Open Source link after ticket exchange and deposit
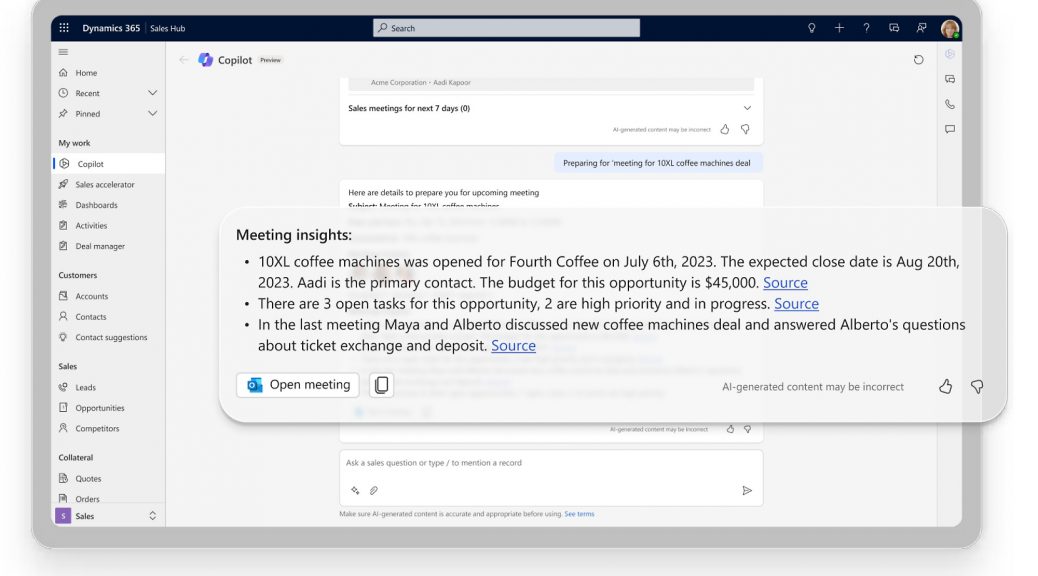The width and height of the screenshot is (1038, 576). pos(513,346)
